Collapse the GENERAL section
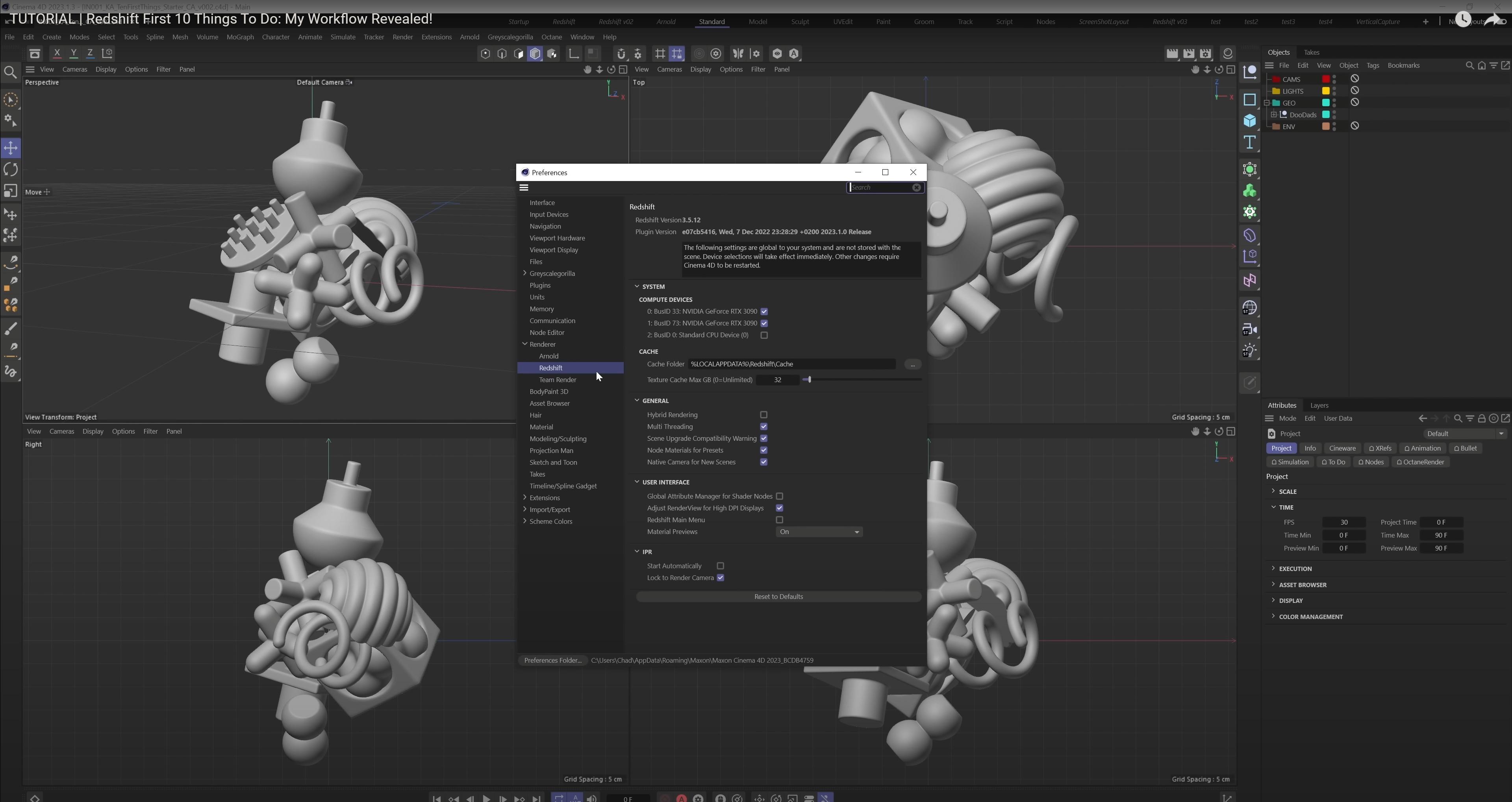1512x802 pixels. [x=637, y=401]
